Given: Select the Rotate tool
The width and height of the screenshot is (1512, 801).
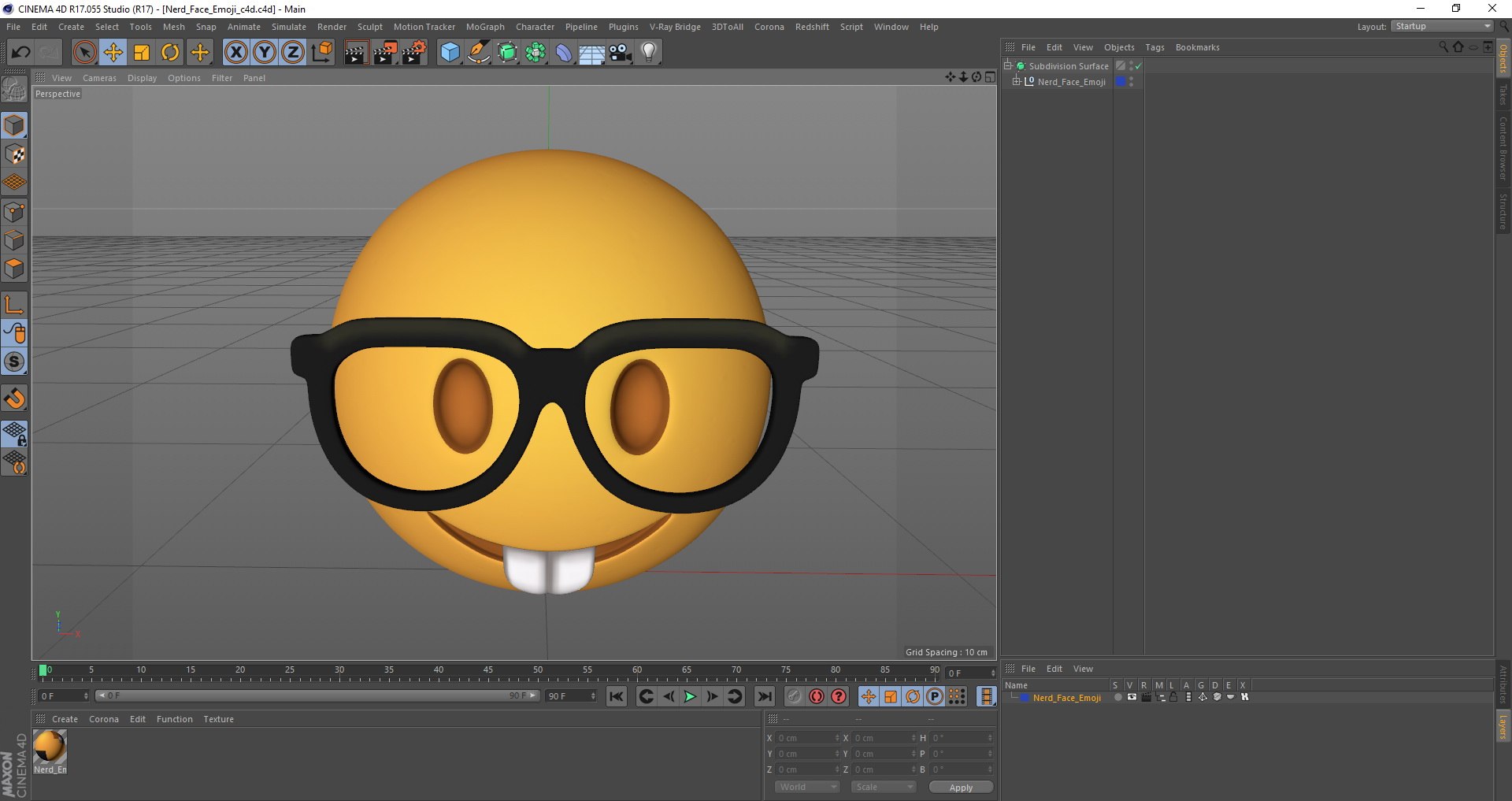Looking at the screenshot, I should (x=170, y=53).
